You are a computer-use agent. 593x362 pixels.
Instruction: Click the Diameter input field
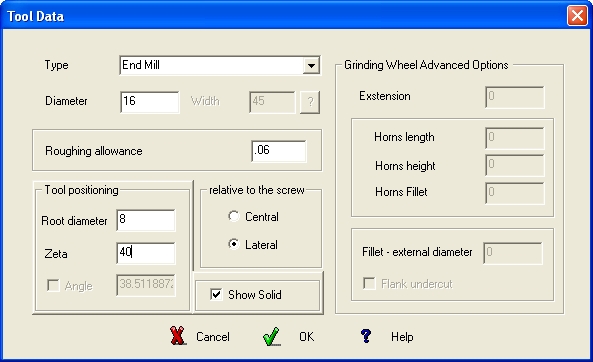[150, 102]
